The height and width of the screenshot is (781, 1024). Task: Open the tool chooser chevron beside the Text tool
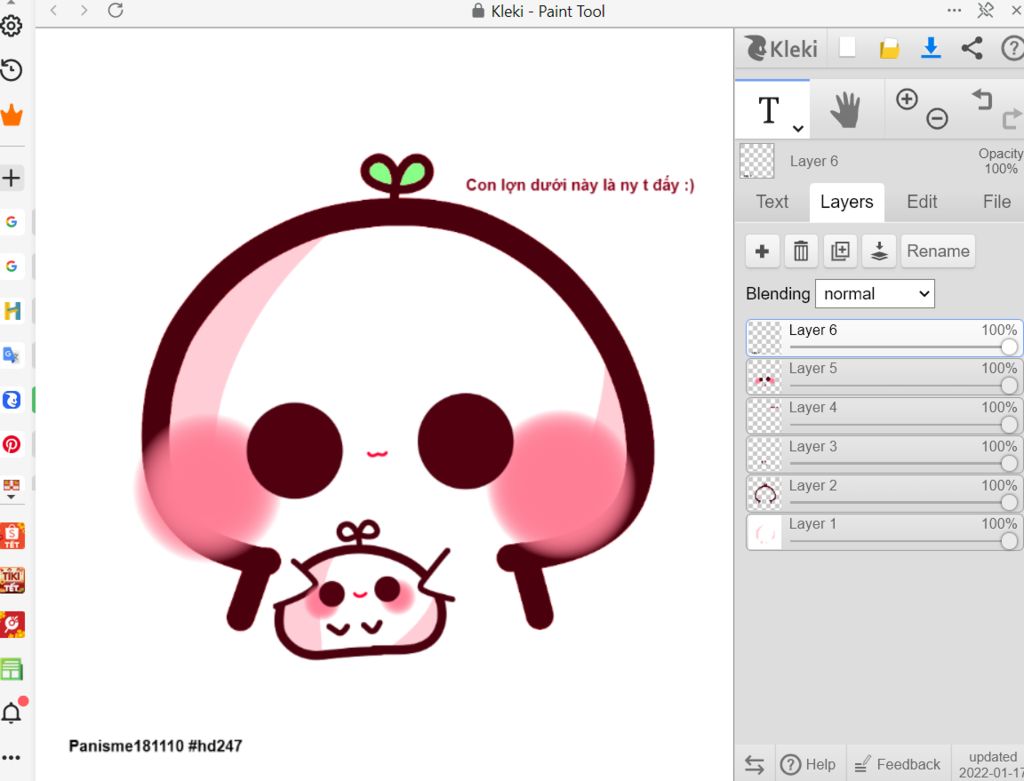(x=798, y=129)
